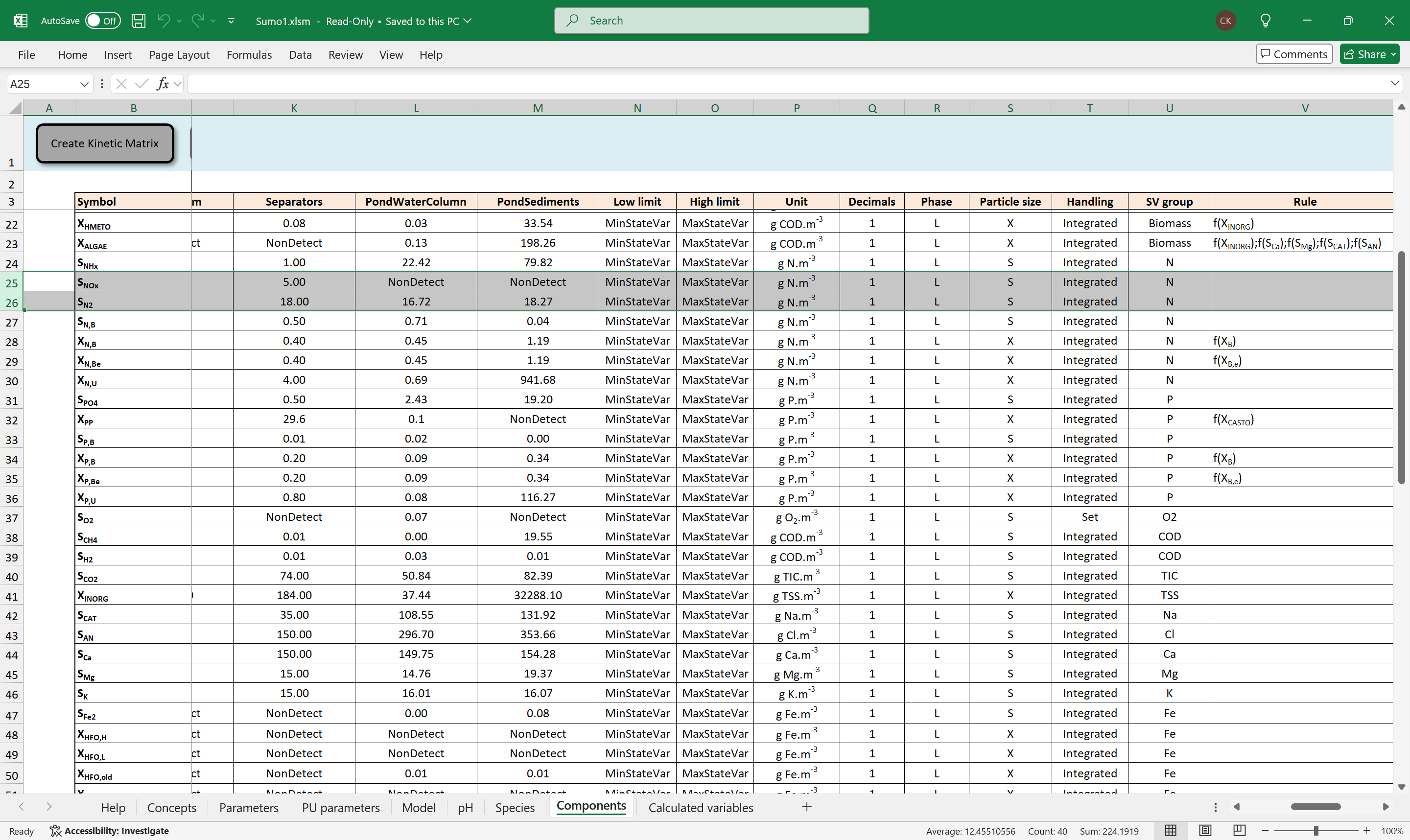
Task: Switch to Page Break Preview view icon
Action: coord(1239,830)
